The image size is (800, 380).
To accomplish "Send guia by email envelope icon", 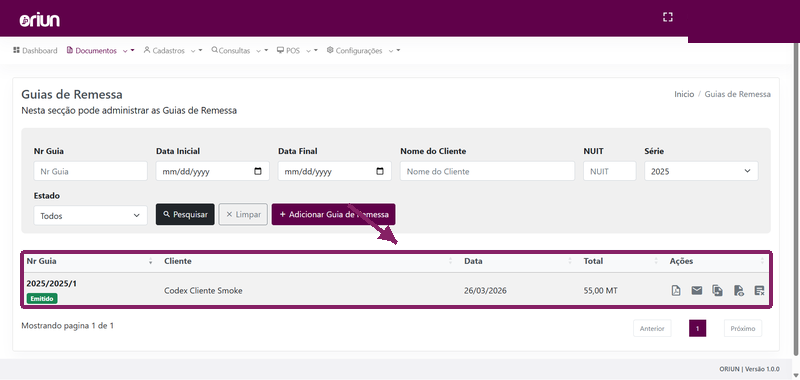I will 696,291.
